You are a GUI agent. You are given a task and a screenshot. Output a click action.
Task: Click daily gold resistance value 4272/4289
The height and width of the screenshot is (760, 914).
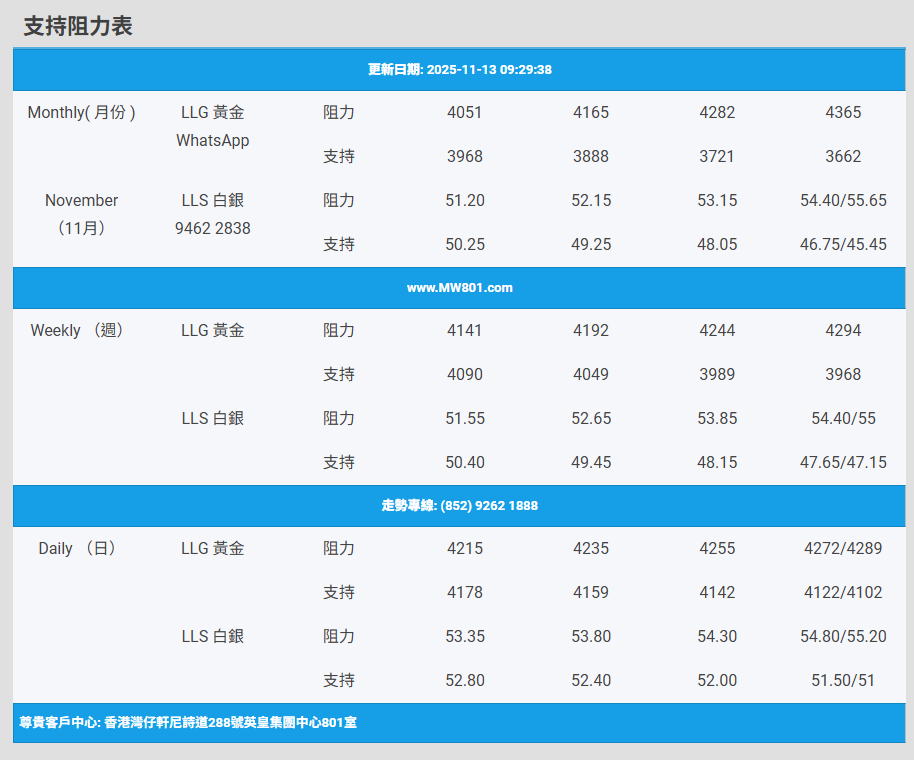point(843,549)
